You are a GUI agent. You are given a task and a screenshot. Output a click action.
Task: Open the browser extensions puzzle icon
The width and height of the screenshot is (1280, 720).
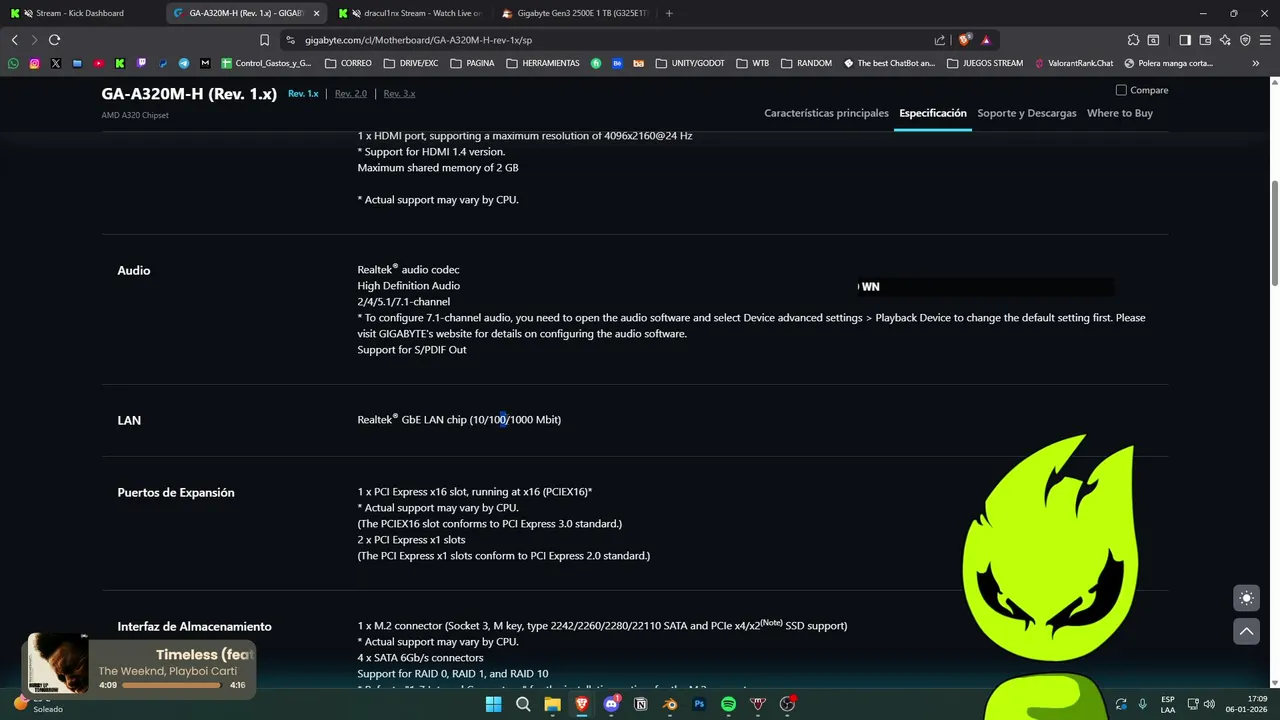pos(1133,40)
